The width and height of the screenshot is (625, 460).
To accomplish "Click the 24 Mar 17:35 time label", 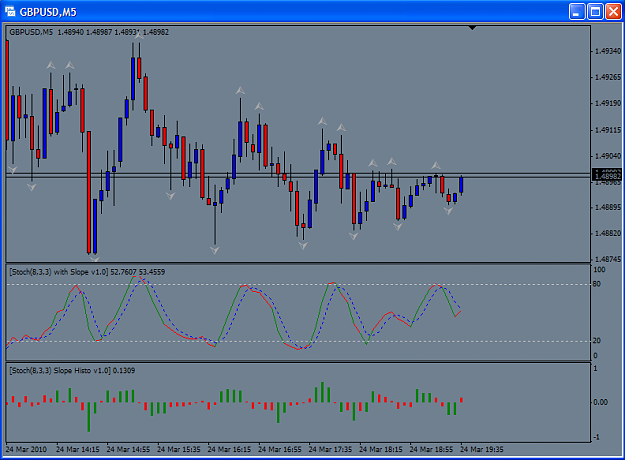I will 330,449.
